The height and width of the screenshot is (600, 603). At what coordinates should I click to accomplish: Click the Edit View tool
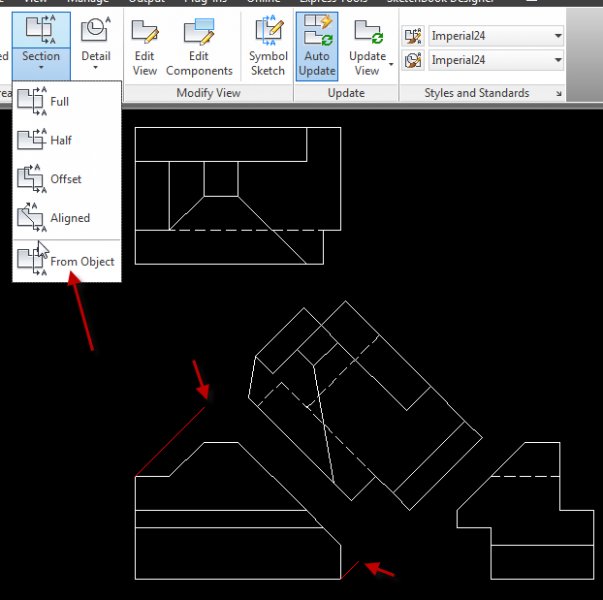click(145, 47)
